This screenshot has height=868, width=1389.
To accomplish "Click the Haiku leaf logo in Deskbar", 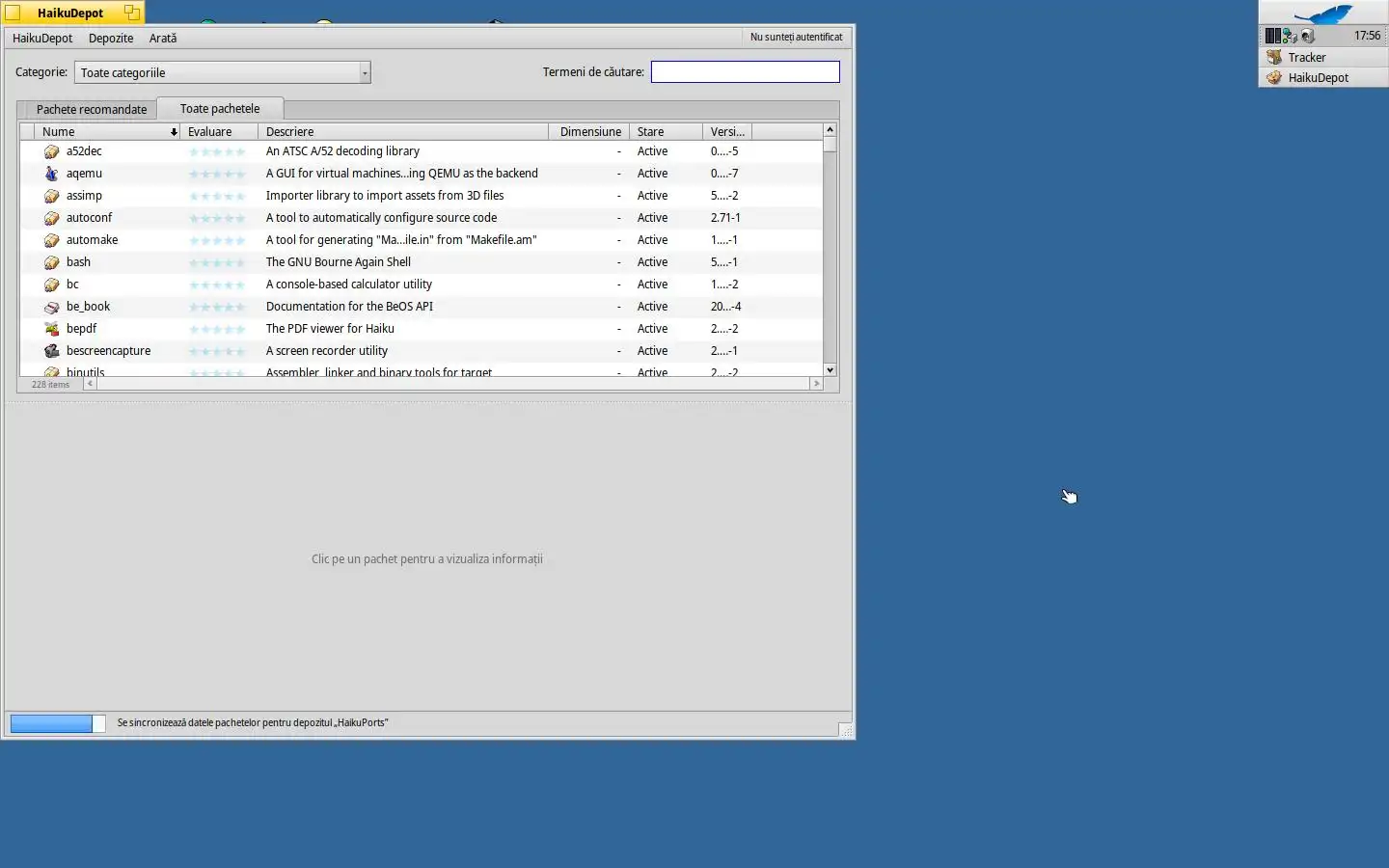I will (1323, 14).
